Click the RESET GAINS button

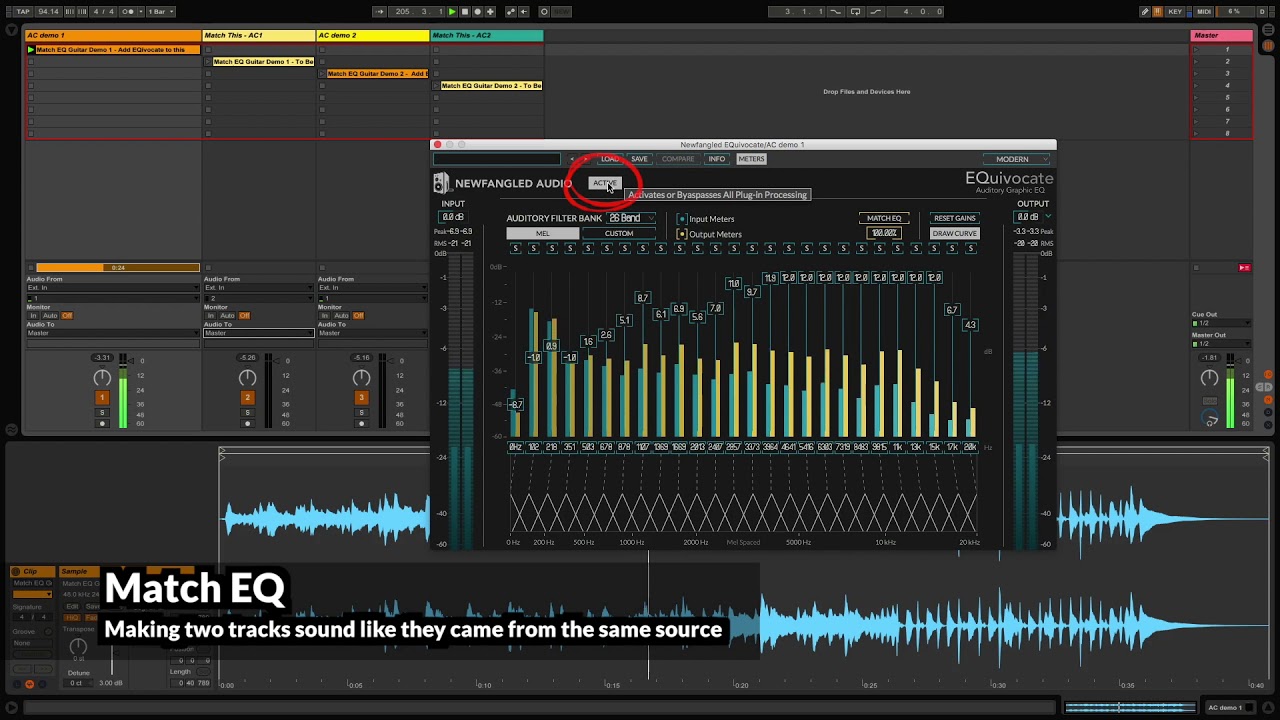coord(954,218)
